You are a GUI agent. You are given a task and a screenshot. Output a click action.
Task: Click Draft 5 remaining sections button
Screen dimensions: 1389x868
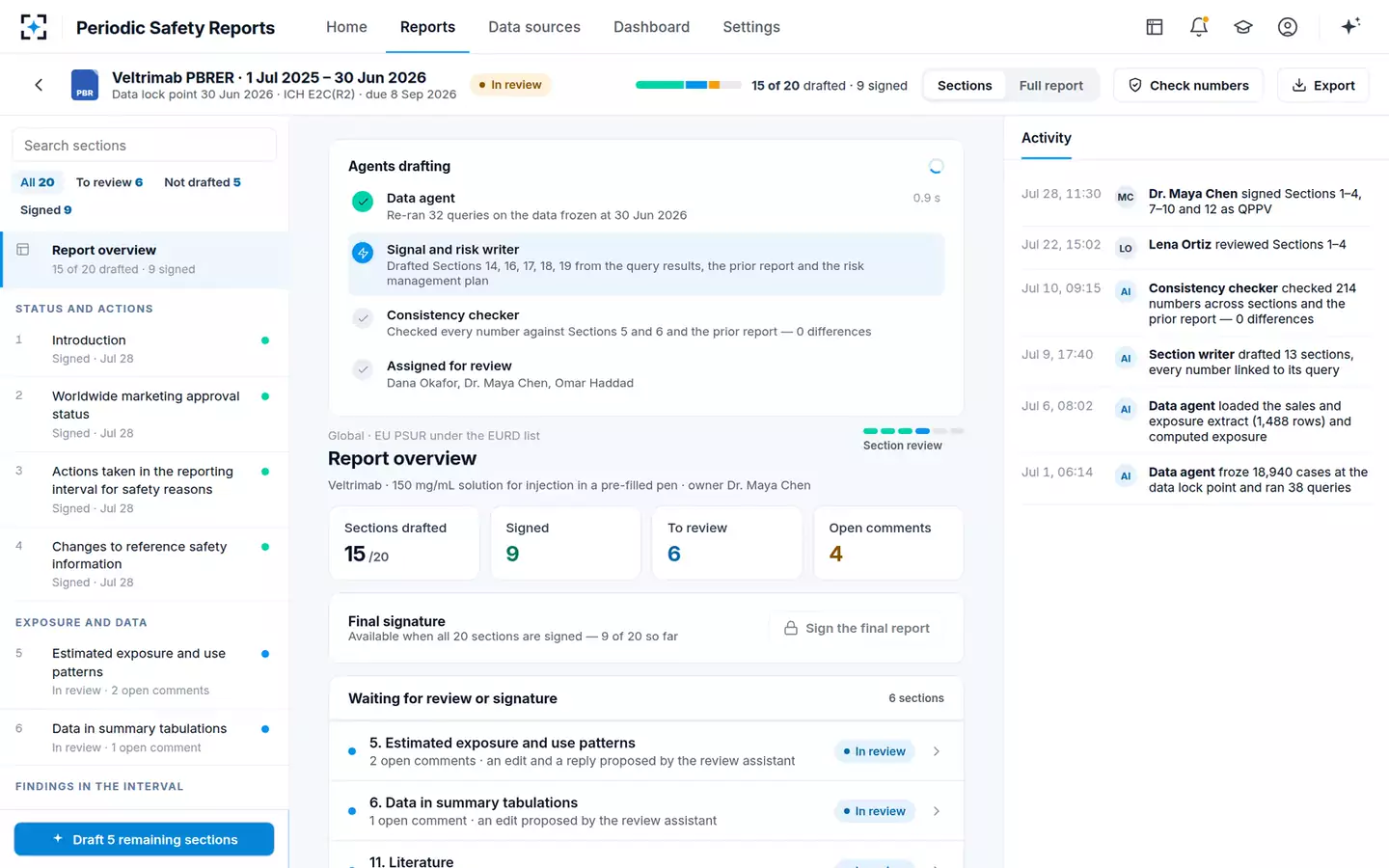coord(144,839)
